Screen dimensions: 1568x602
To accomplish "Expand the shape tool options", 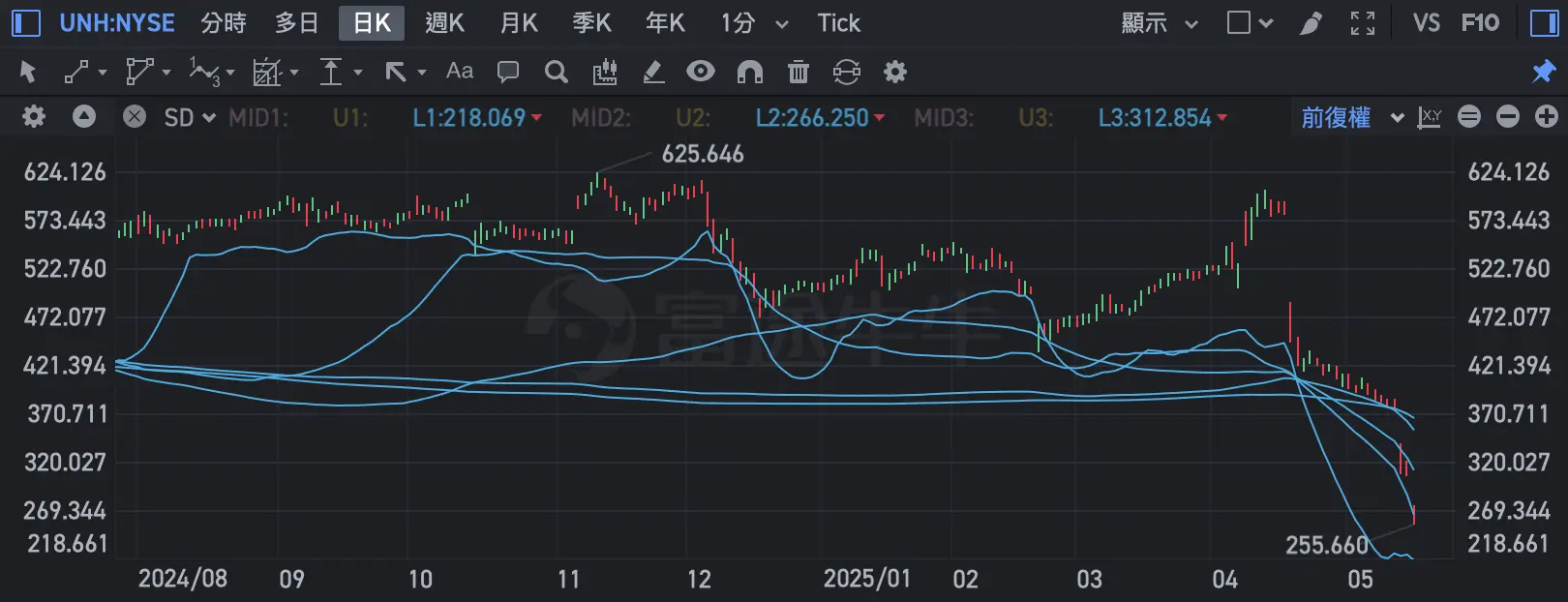I will [166, 73].
